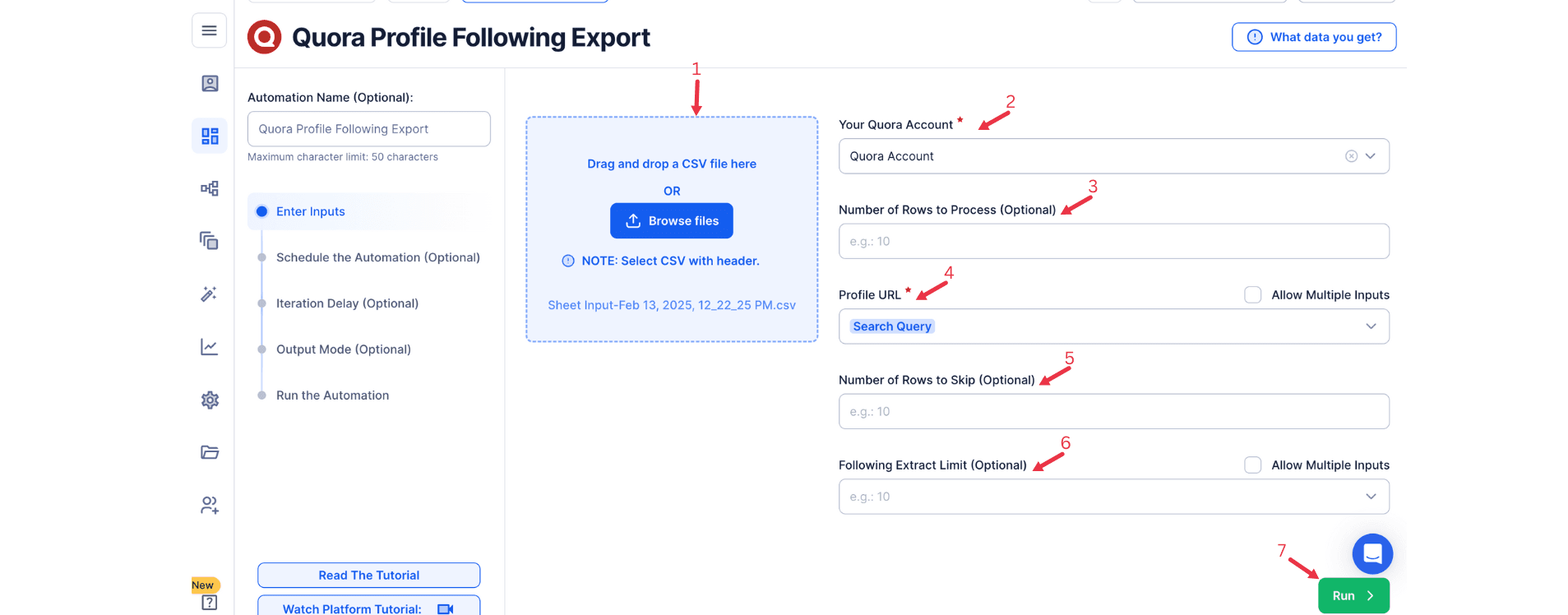Open the profile card sidebar icon
1568x615 pixels.
tap(210, 84)
